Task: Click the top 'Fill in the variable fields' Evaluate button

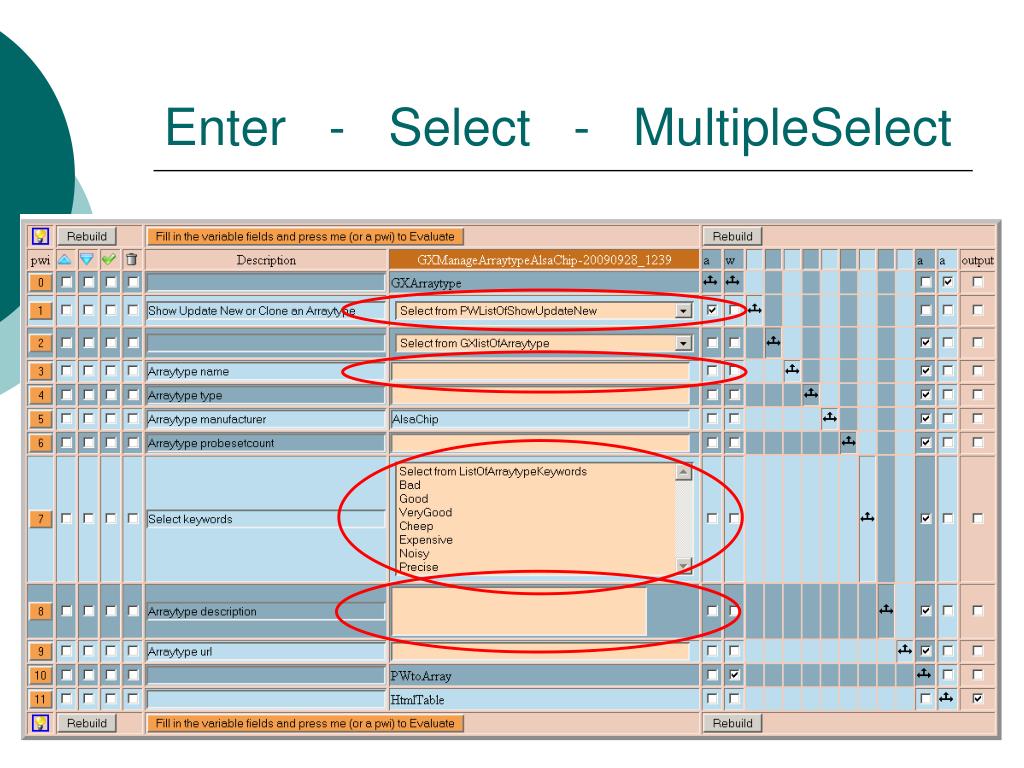Action: tap(305, 236)
